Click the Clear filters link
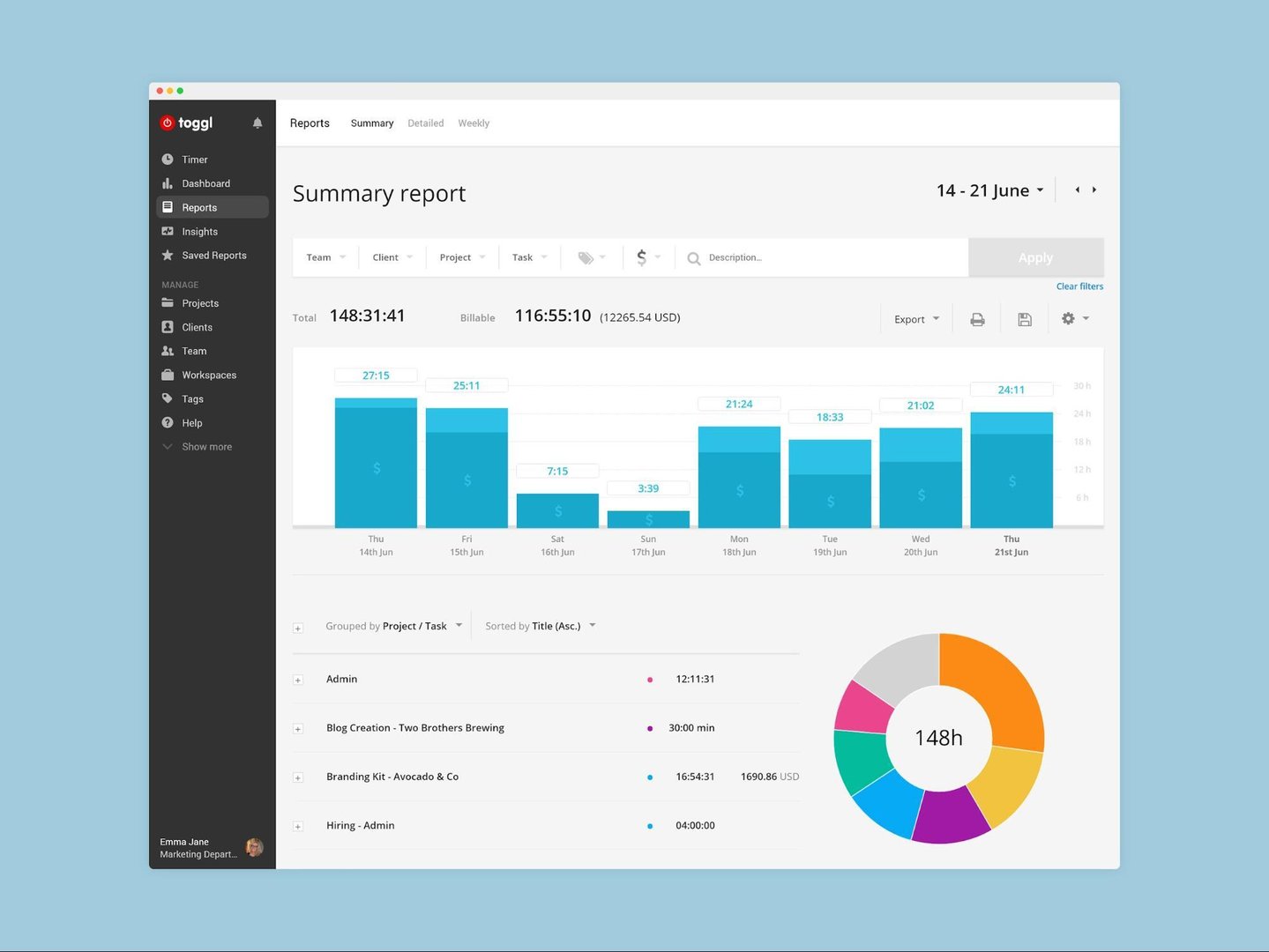Screen dimensions: 1269x952 coord(1079,286)
